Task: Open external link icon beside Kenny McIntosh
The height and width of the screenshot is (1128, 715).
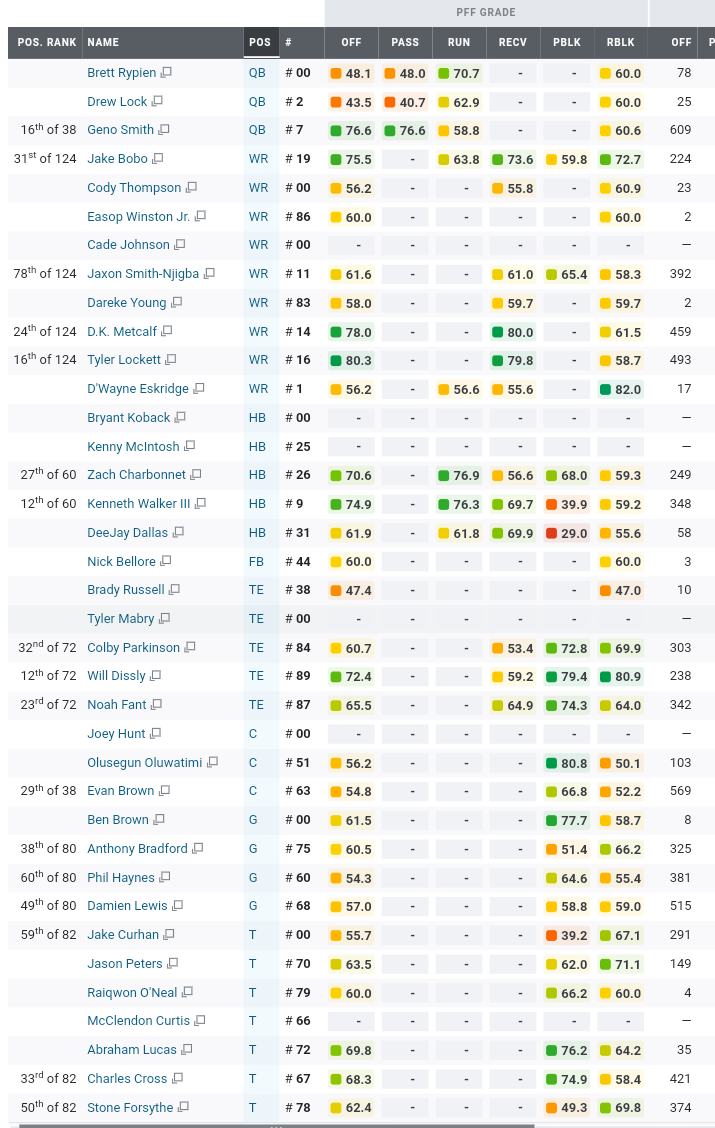Action: click(190, 447)
